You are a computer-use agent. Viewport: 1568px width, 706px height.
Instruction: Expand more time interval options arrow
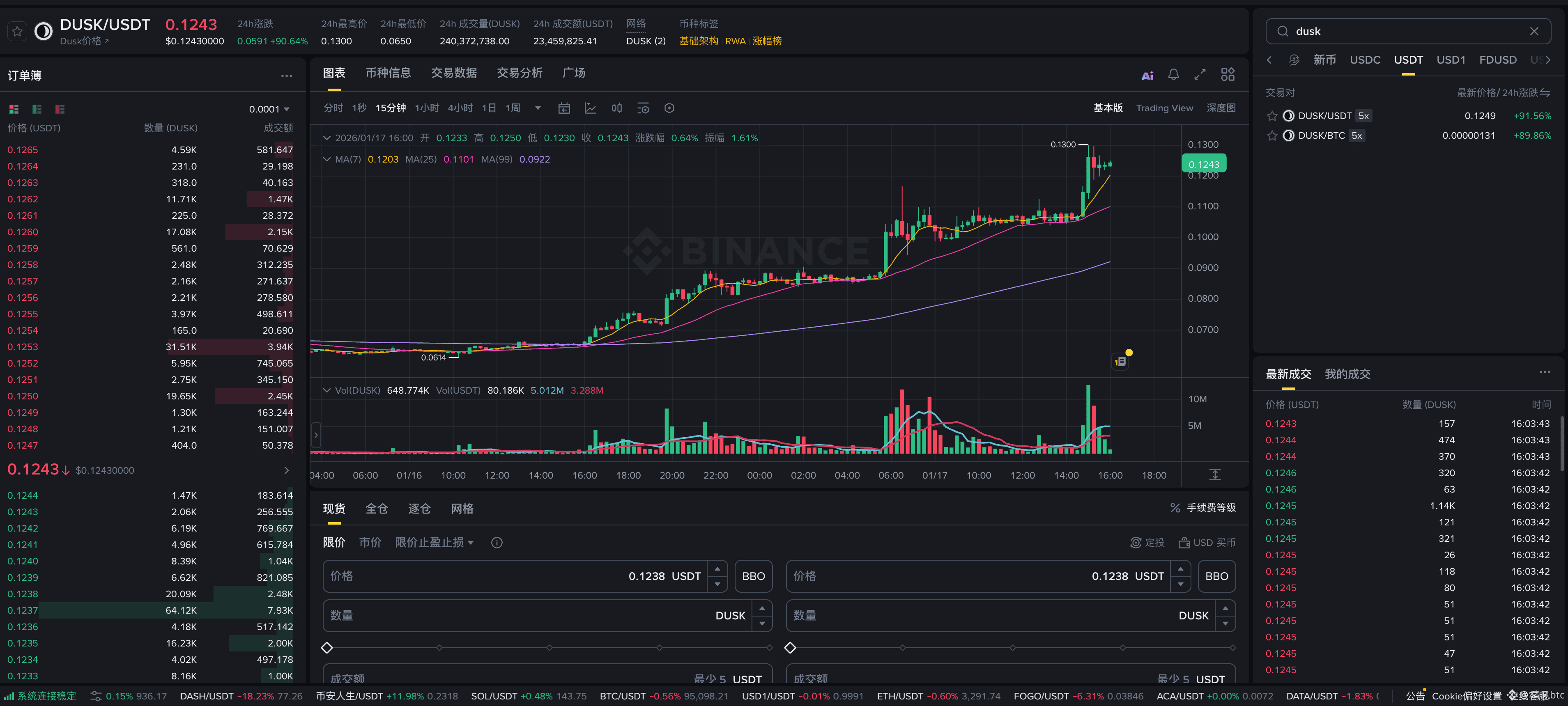point(538,108)
